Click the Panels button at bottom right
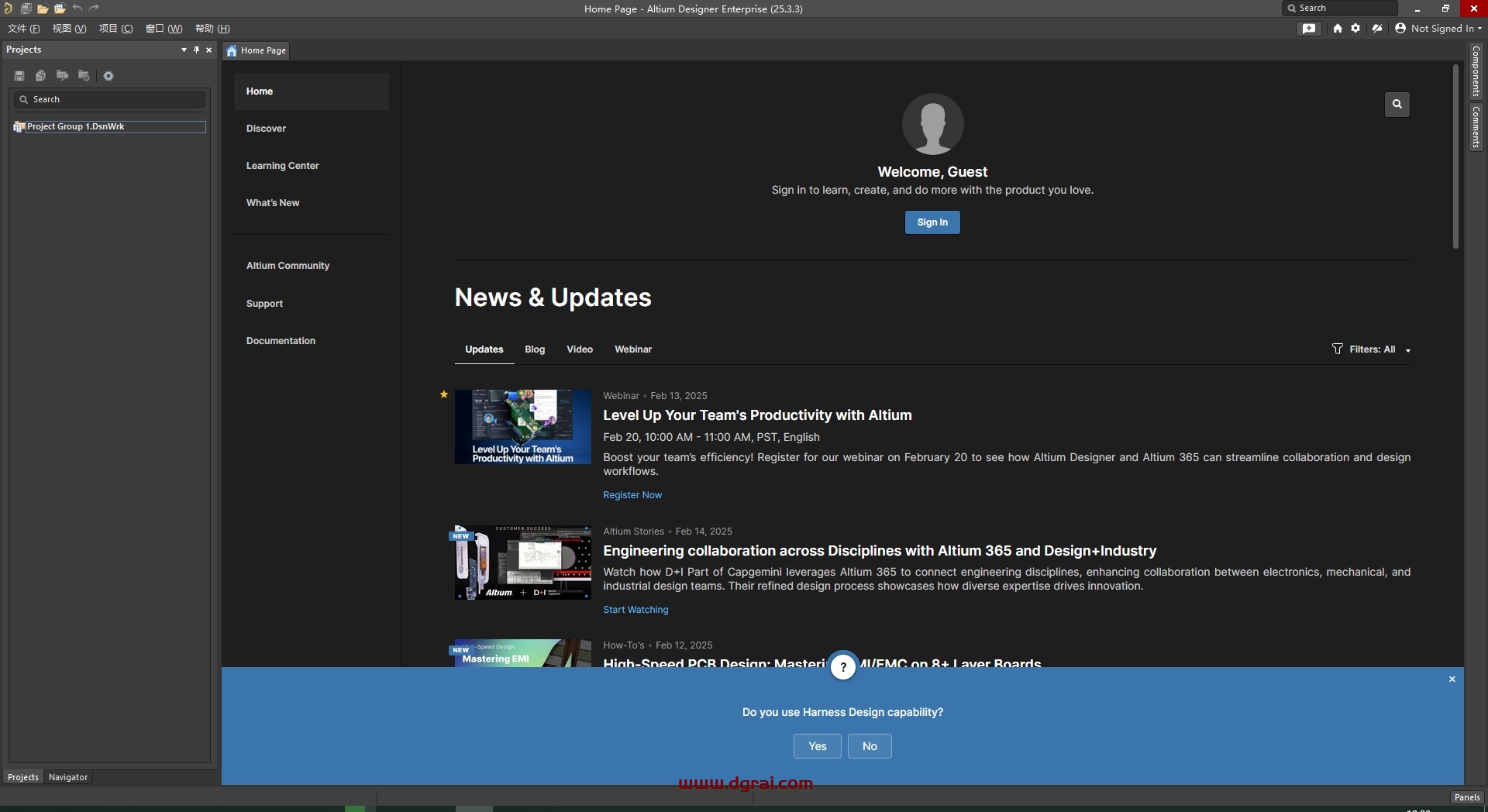Image resolution: width=1488 pixels, height=812 pixels. coord(1466,797)
